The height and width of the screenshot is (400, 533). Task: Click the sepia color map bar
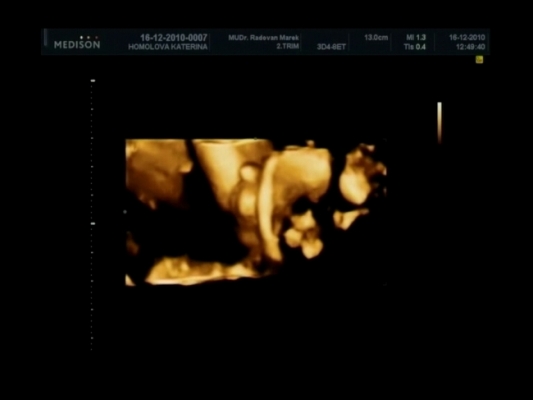click(440, 122)
